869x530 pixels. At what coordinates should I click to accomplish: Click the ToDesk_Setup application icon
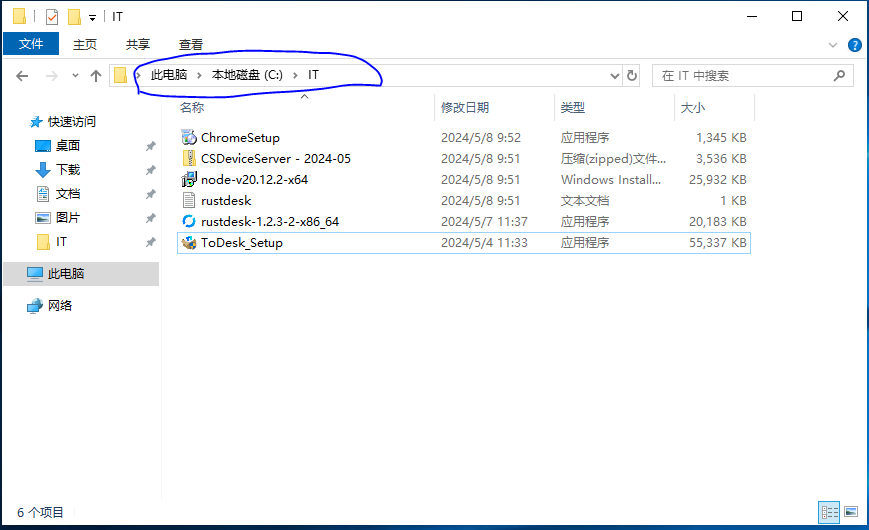189,242
